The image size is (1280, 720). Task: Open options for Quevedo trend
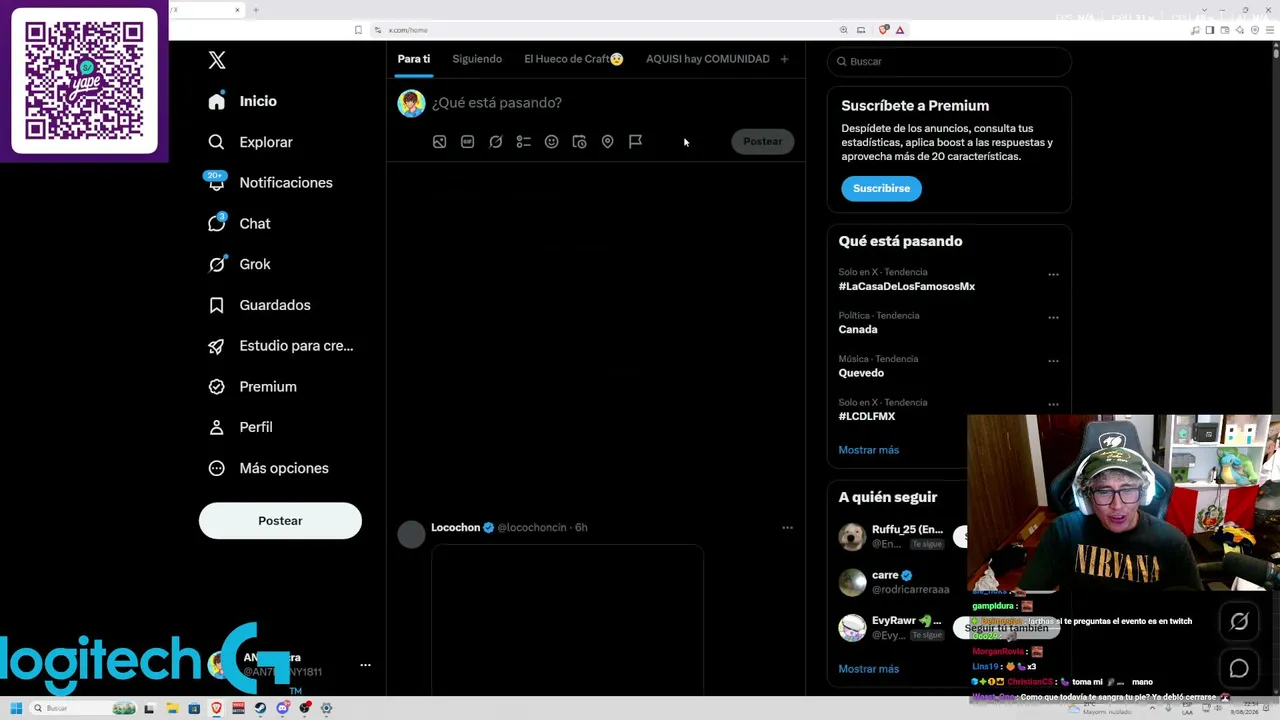[x=1053, y=361]
